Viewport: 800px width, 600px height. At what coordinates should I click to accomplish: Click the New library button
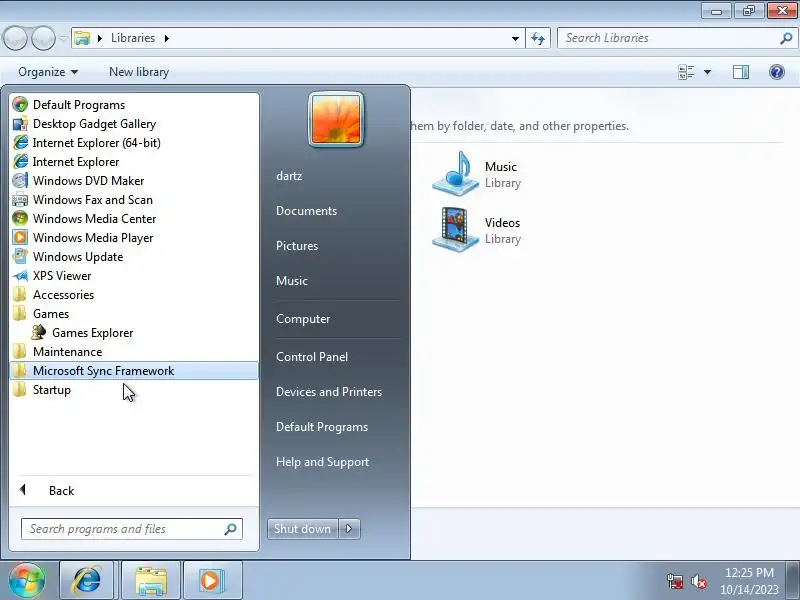click(139, 72)
